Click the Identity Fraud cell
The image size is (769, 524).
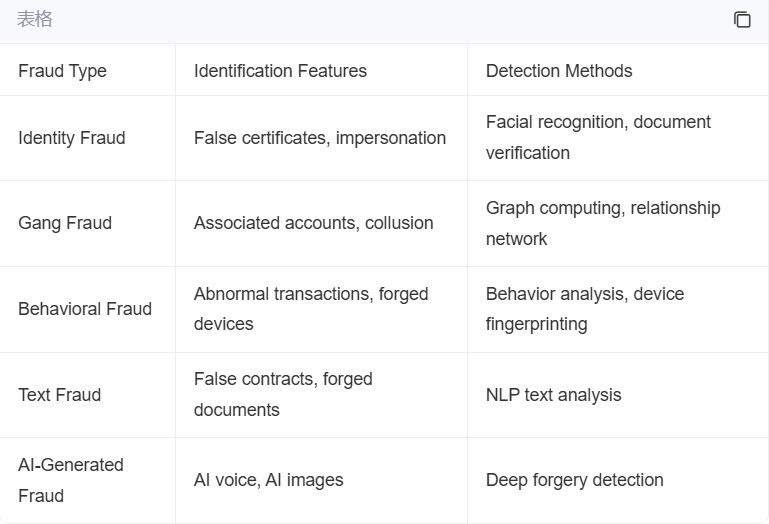coord(87,138)
